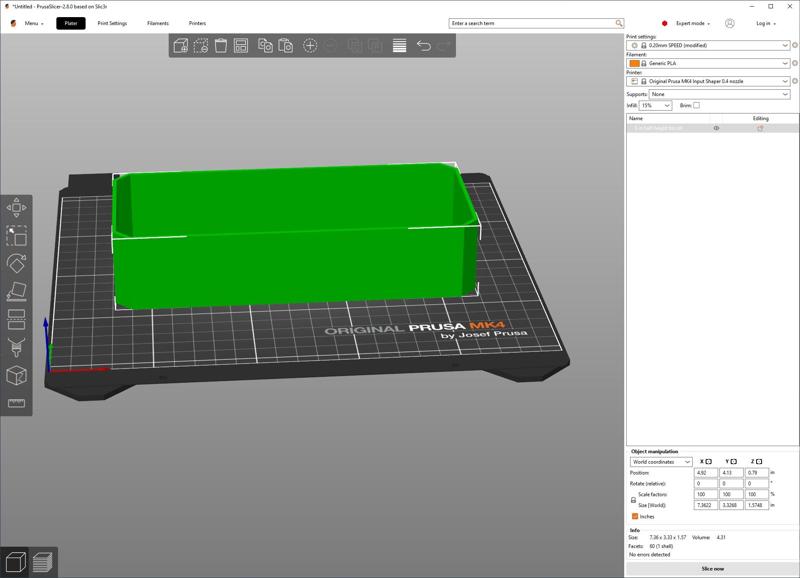The height and width of the screenshot is (578, 800).
Task: Click the Arrange plater icon
Action: click(x=243, y=45)
